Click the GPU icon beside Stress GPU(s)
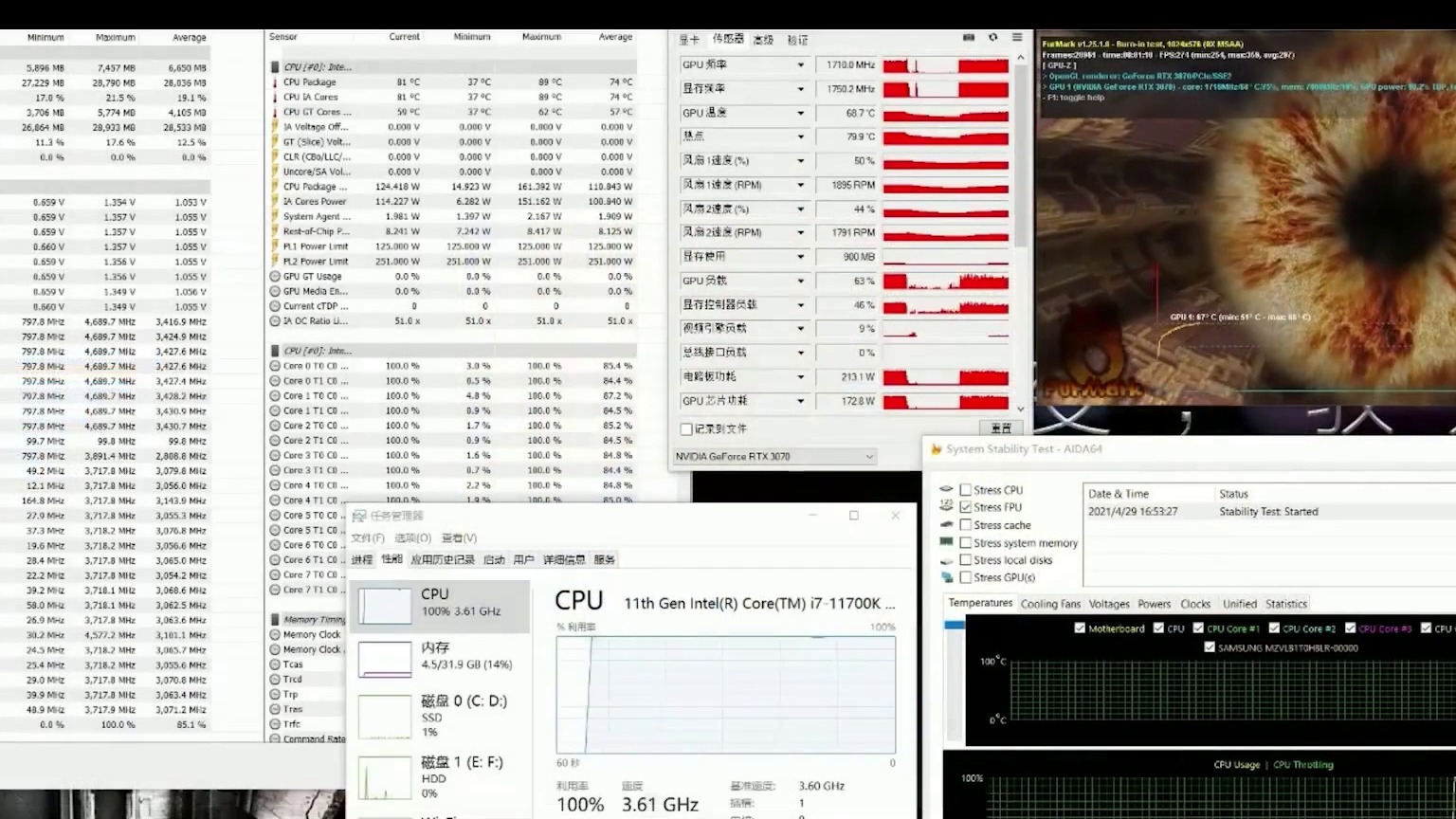 (x=945, y=576)
